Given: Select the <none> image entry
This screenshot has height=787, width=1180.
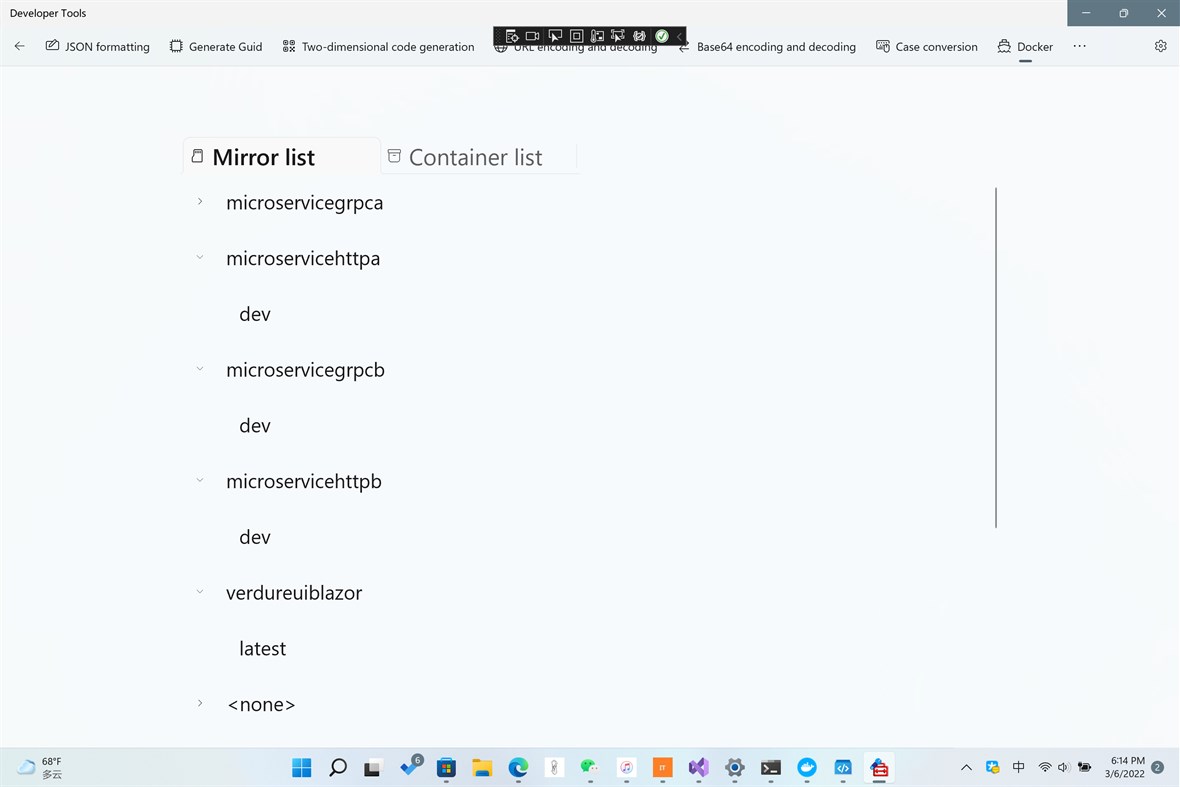Looking at the screenshot, I should [x=261, y=705].
